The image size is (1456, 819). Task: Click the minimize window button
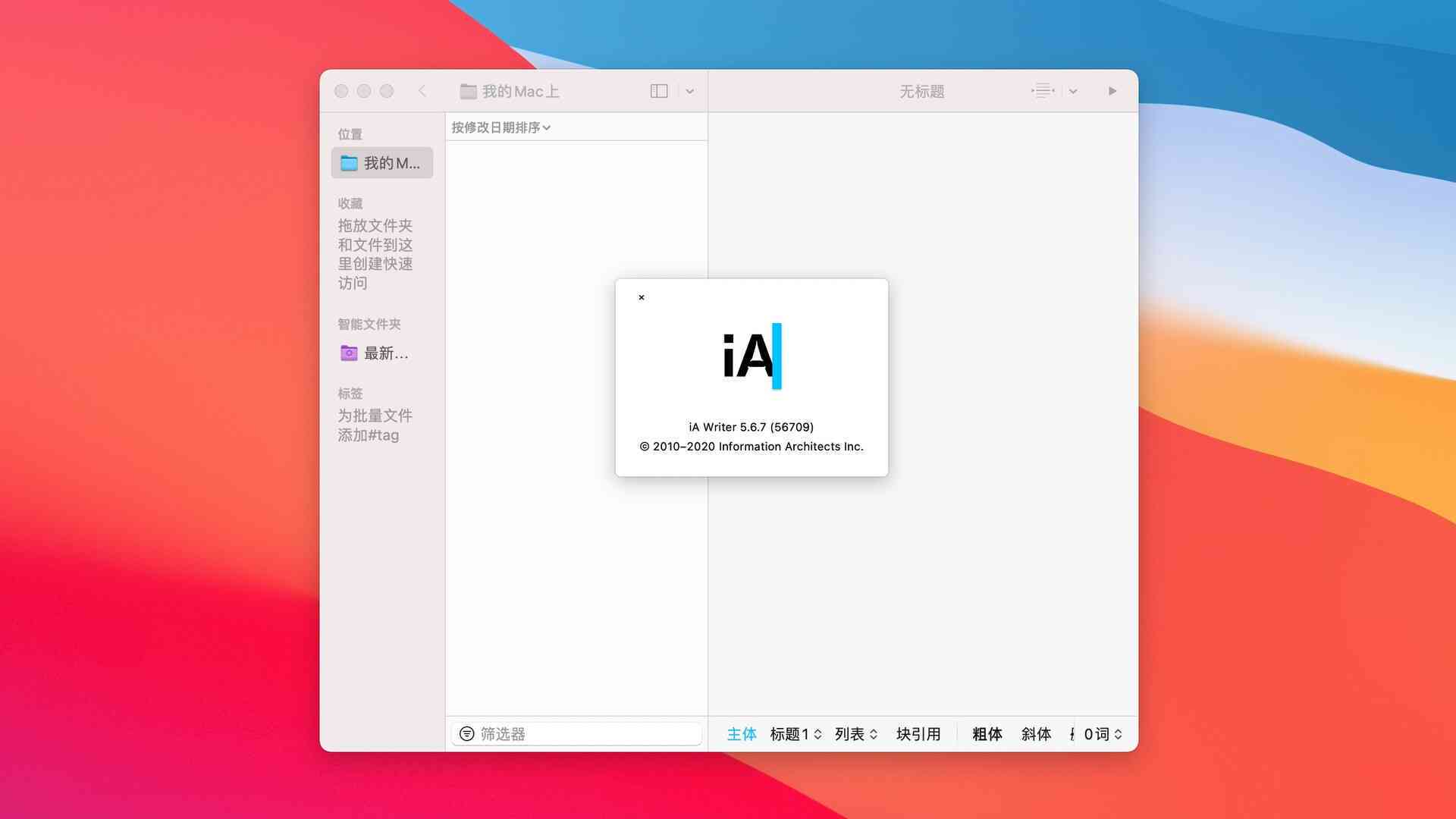(364, 91)
